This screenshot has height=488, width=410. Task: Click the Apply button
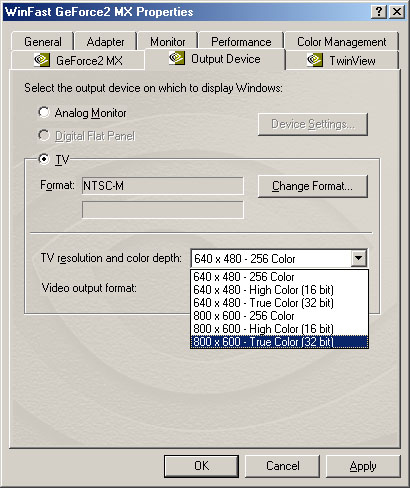pos(363,466)
